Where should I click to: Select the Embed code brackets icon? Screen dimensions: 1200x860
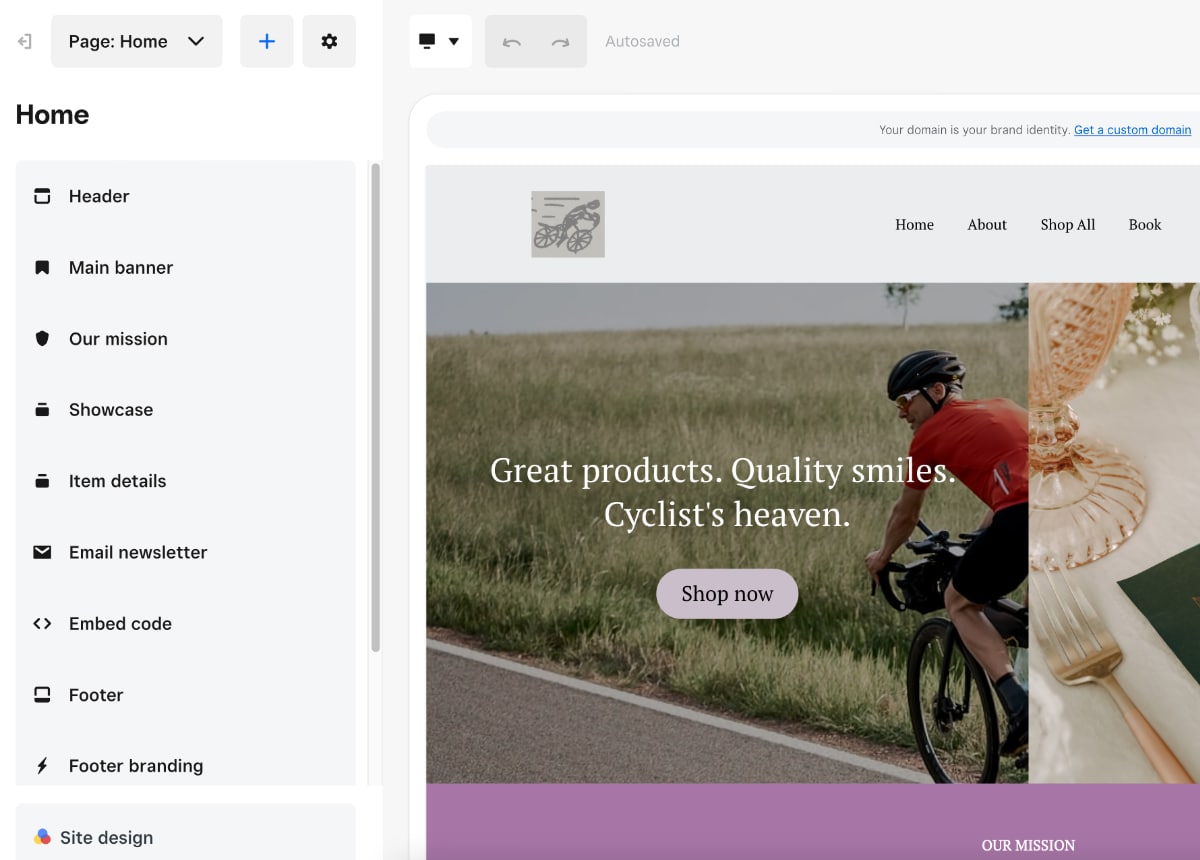coord(42,623)
